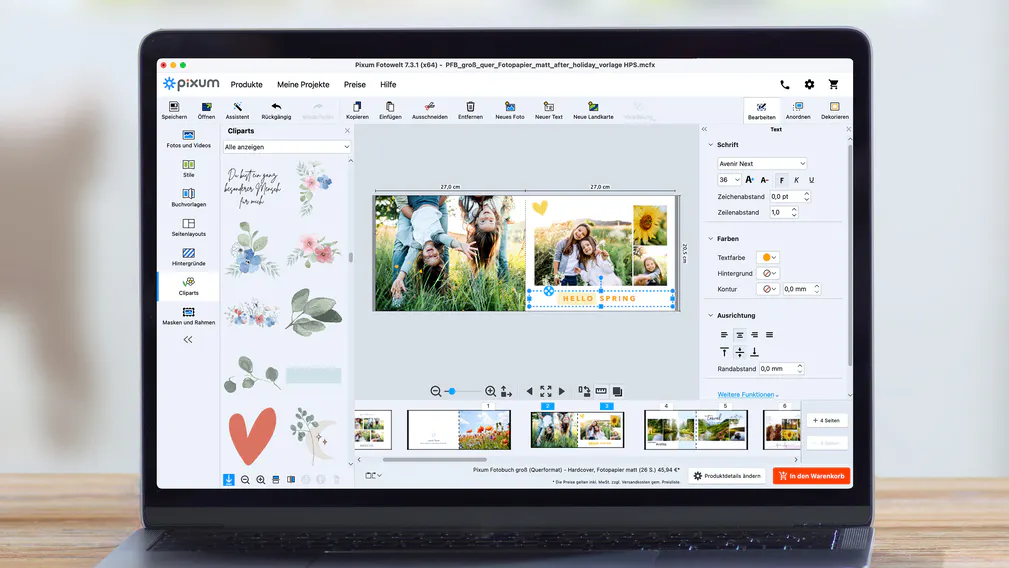Open the Alle anzeigen clipart filter dropdown
Screen dimensions: 1009x568
287,147
